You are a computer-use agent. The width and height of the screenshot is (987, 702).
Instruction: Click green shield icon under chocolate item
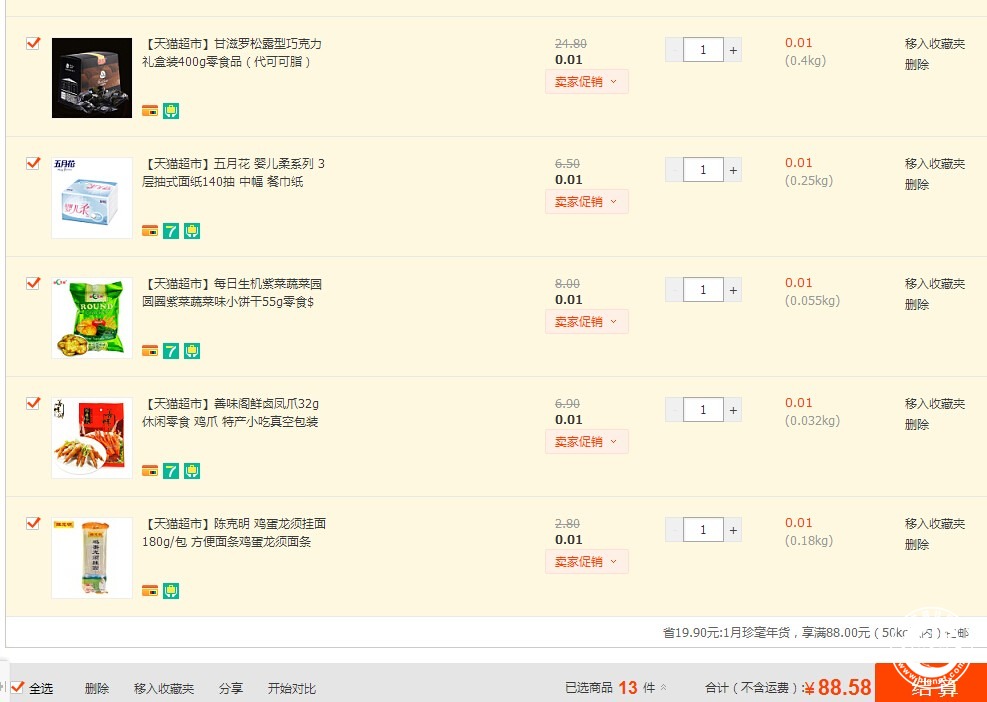(x=171, y=111)
